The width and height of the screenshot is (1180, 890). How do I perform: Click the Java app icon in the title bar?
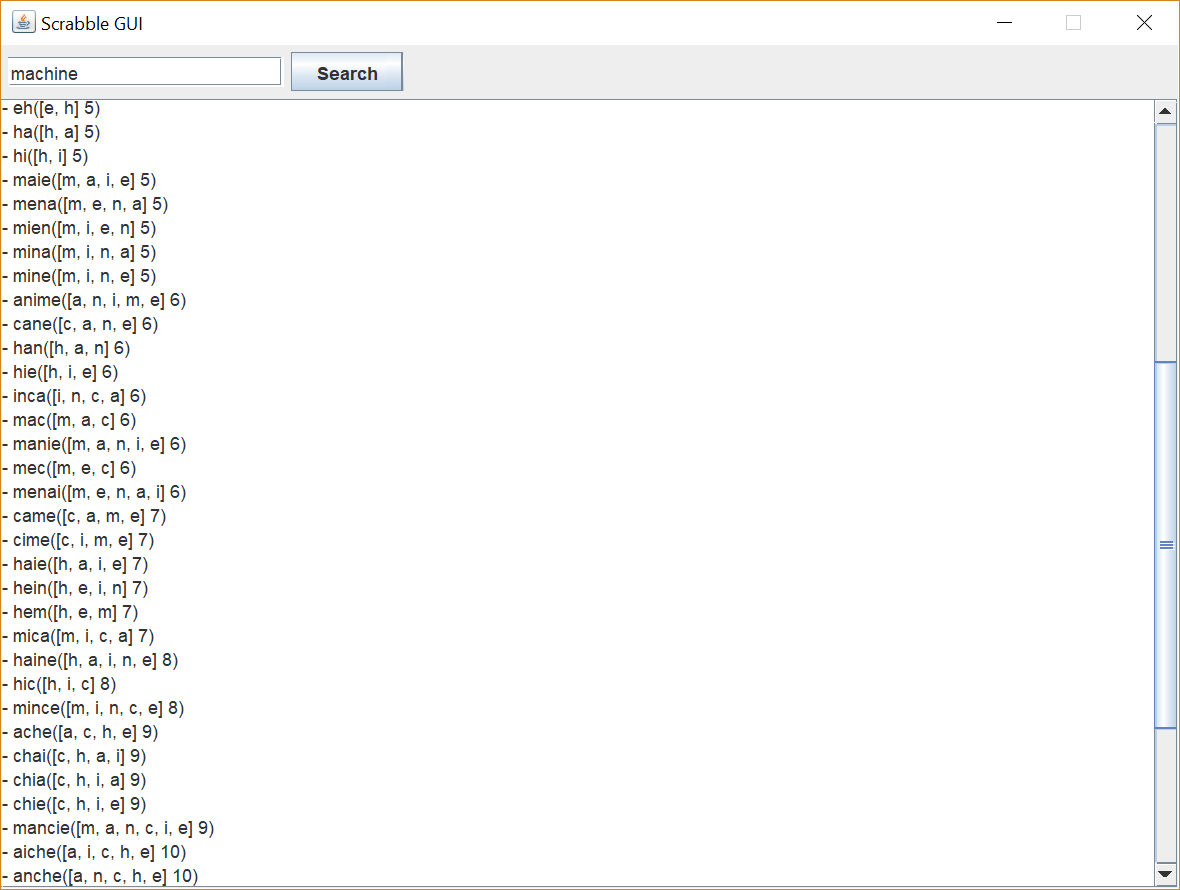pyautogui.click(x=23, y=23)
